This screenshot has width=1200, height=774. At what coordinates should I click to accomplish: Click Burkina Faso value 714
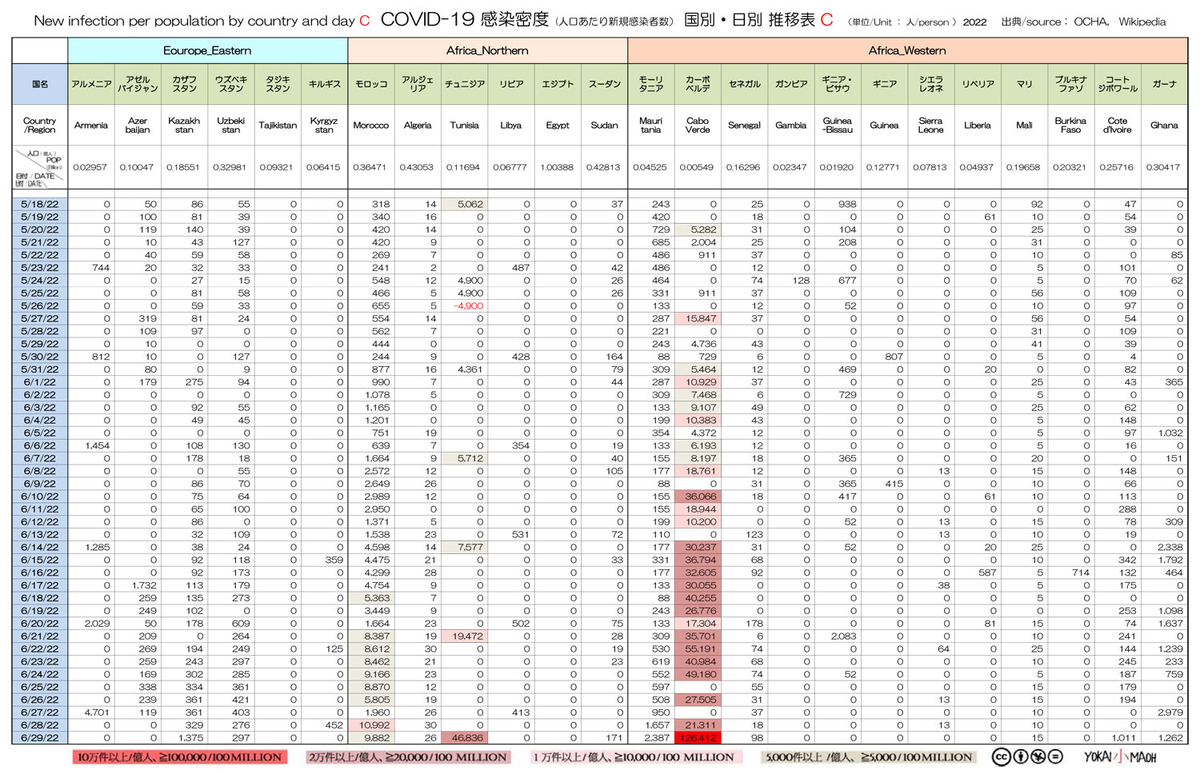[1082, 571]
